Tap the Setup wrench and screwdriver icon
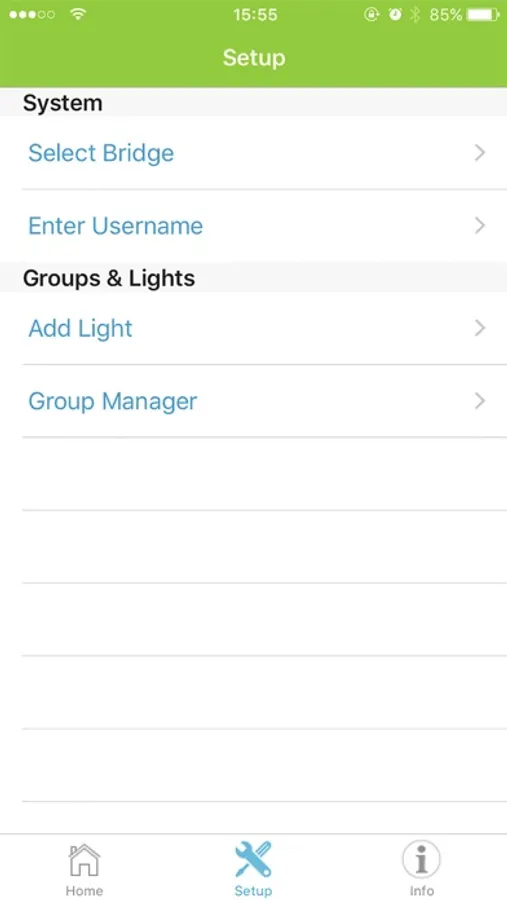The width and height of the screenshot is (507, 900). pyautogui.click(x=253, y=859)
